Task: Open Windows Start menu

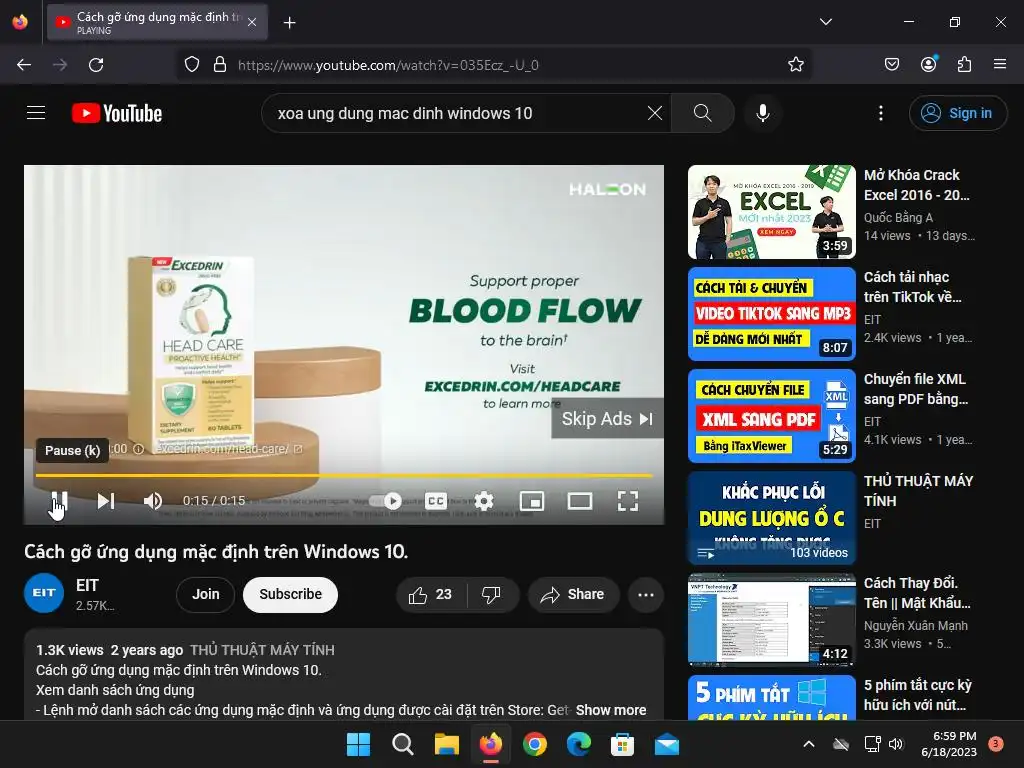Action: (358, 744)
